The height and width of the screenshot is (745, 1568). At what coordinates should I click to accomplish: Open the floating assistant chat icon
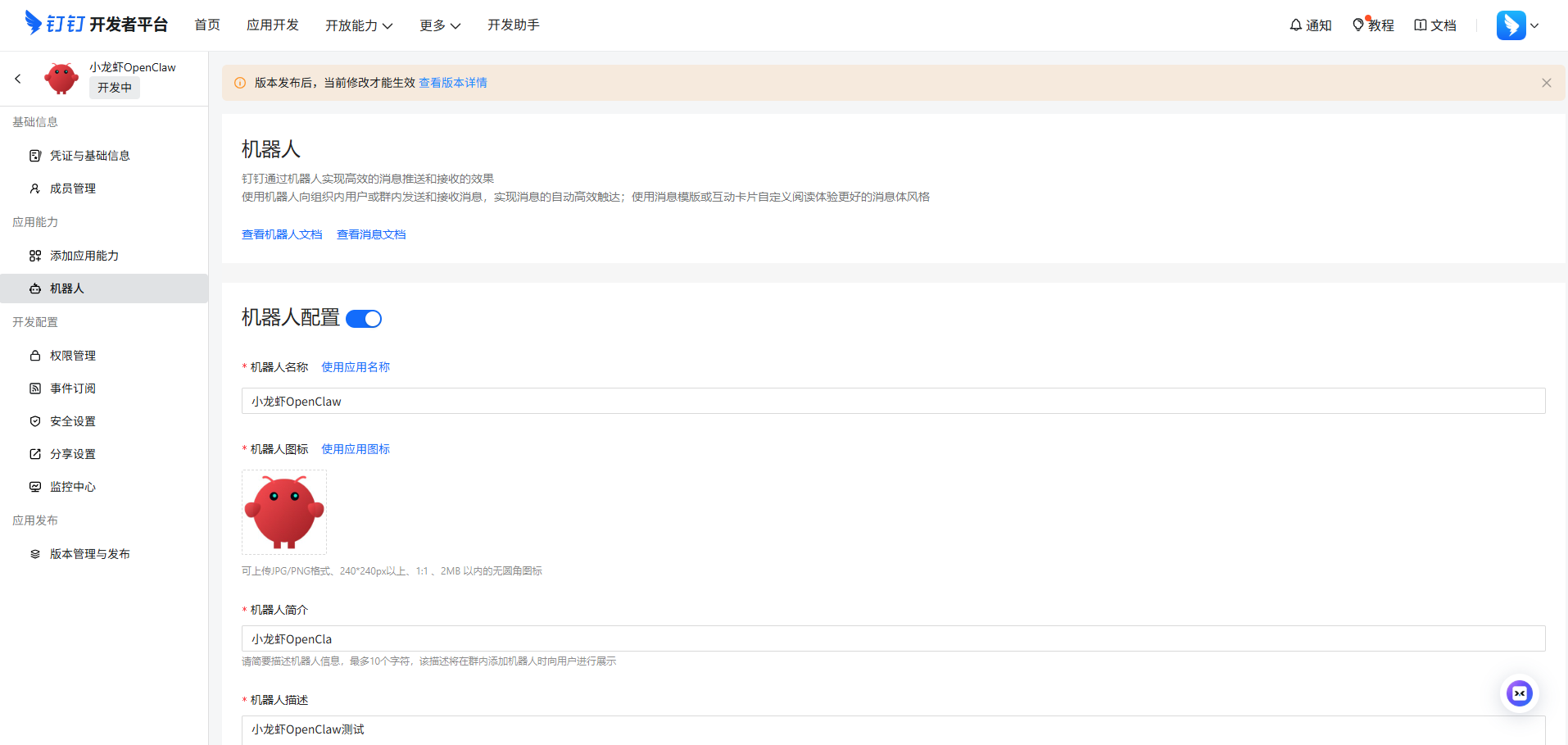pyautogui.click(x=1519, y=693)
